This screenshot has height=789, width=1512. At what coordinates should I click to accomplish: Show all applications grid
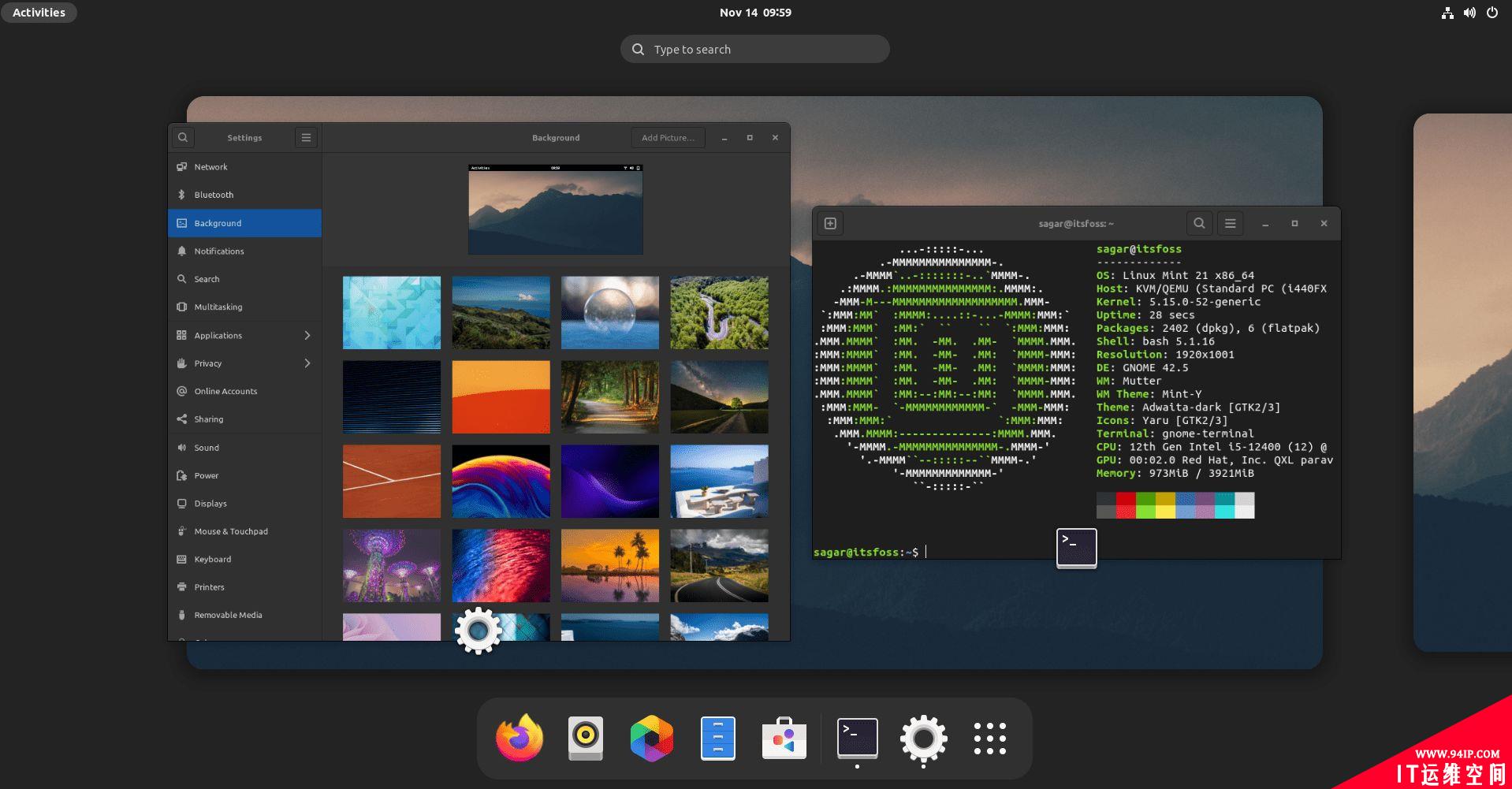coord(989,739)
